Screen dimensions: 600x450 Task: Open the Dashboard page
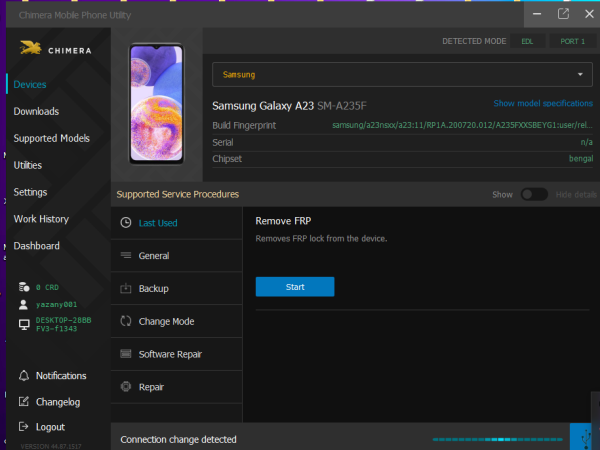37,246
